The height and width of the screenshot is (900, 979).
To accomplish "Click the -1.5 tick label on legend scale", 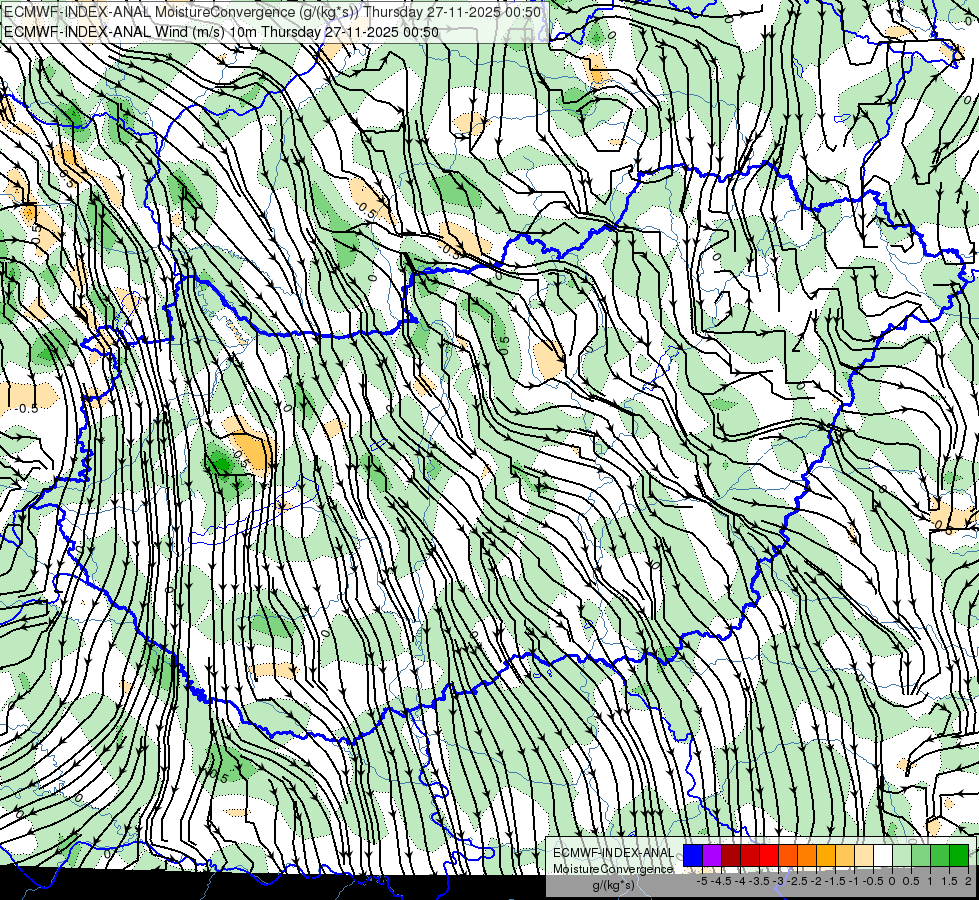I will tap(835, 881).
